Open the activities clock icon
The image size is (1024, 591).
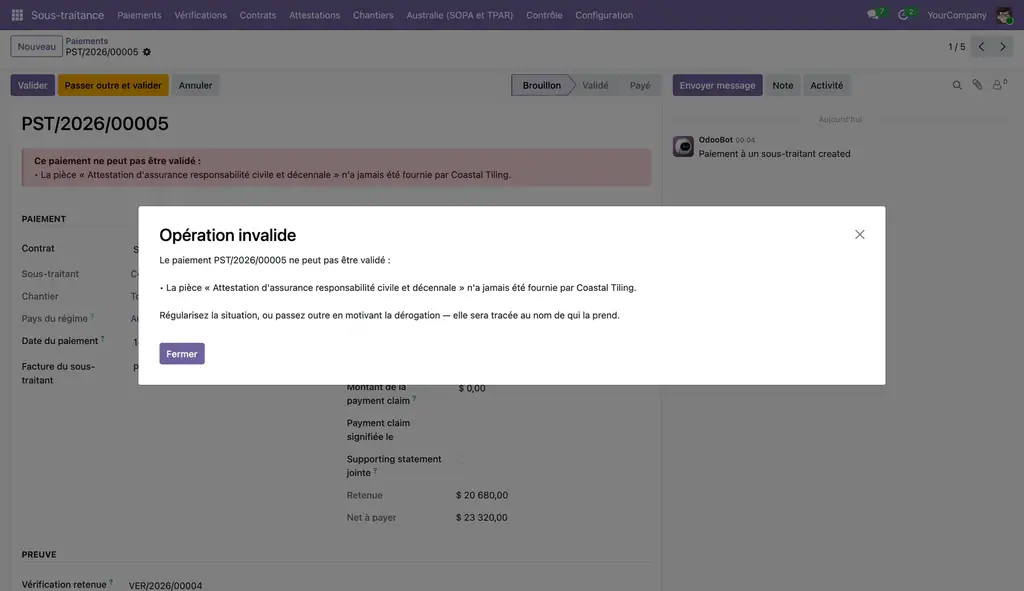pos(904,15)
